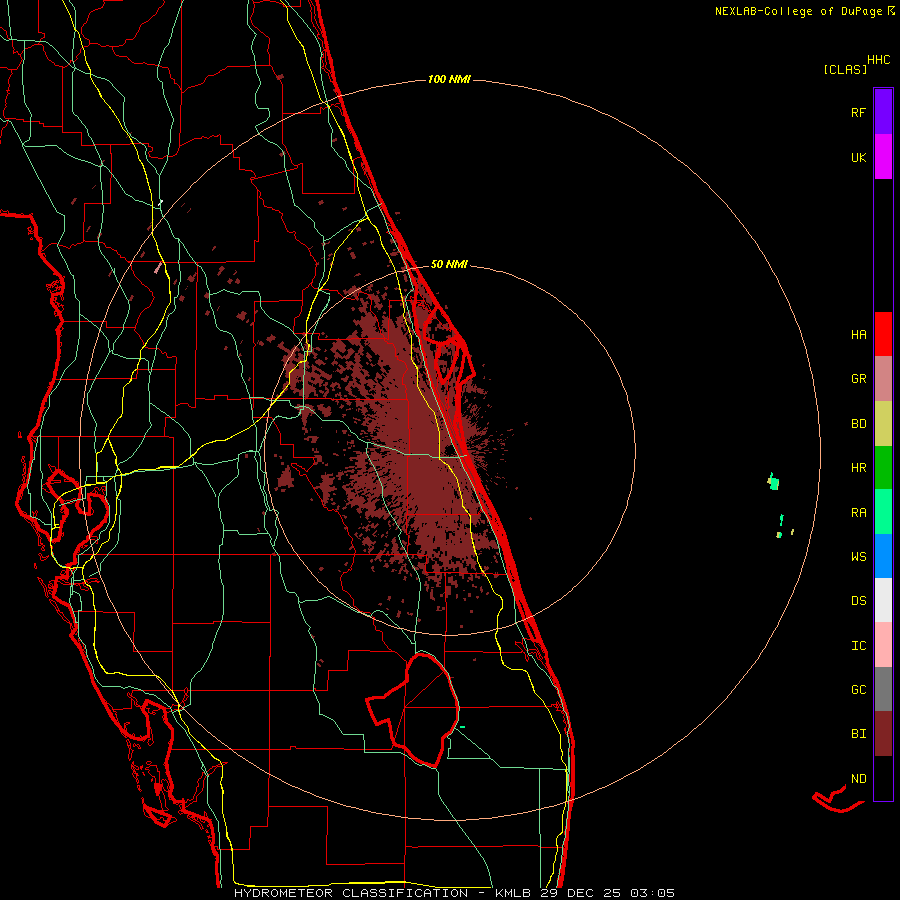Click the blue WS legend swatch
900x900 pixels.
click(x=883, y=556)
